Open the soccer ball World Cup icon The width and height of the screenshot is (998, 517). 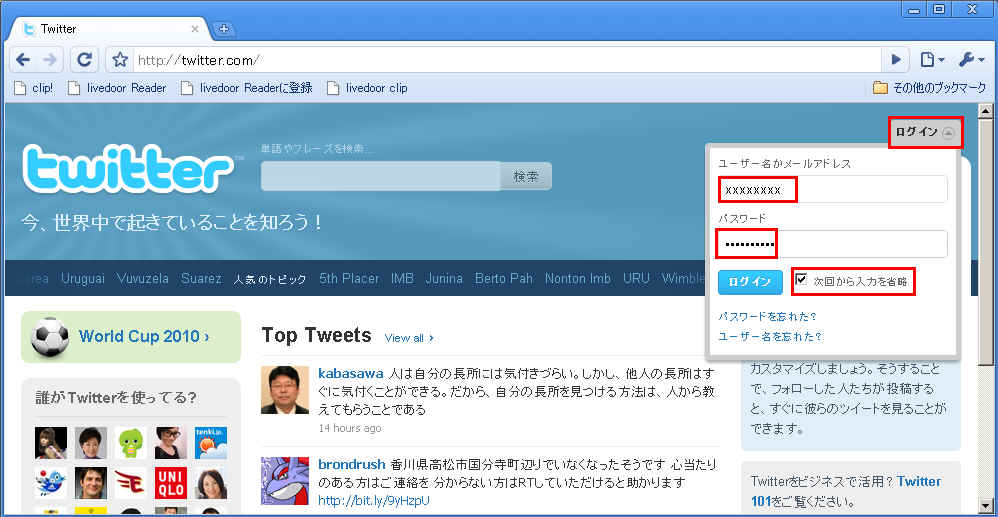point(49,336)
